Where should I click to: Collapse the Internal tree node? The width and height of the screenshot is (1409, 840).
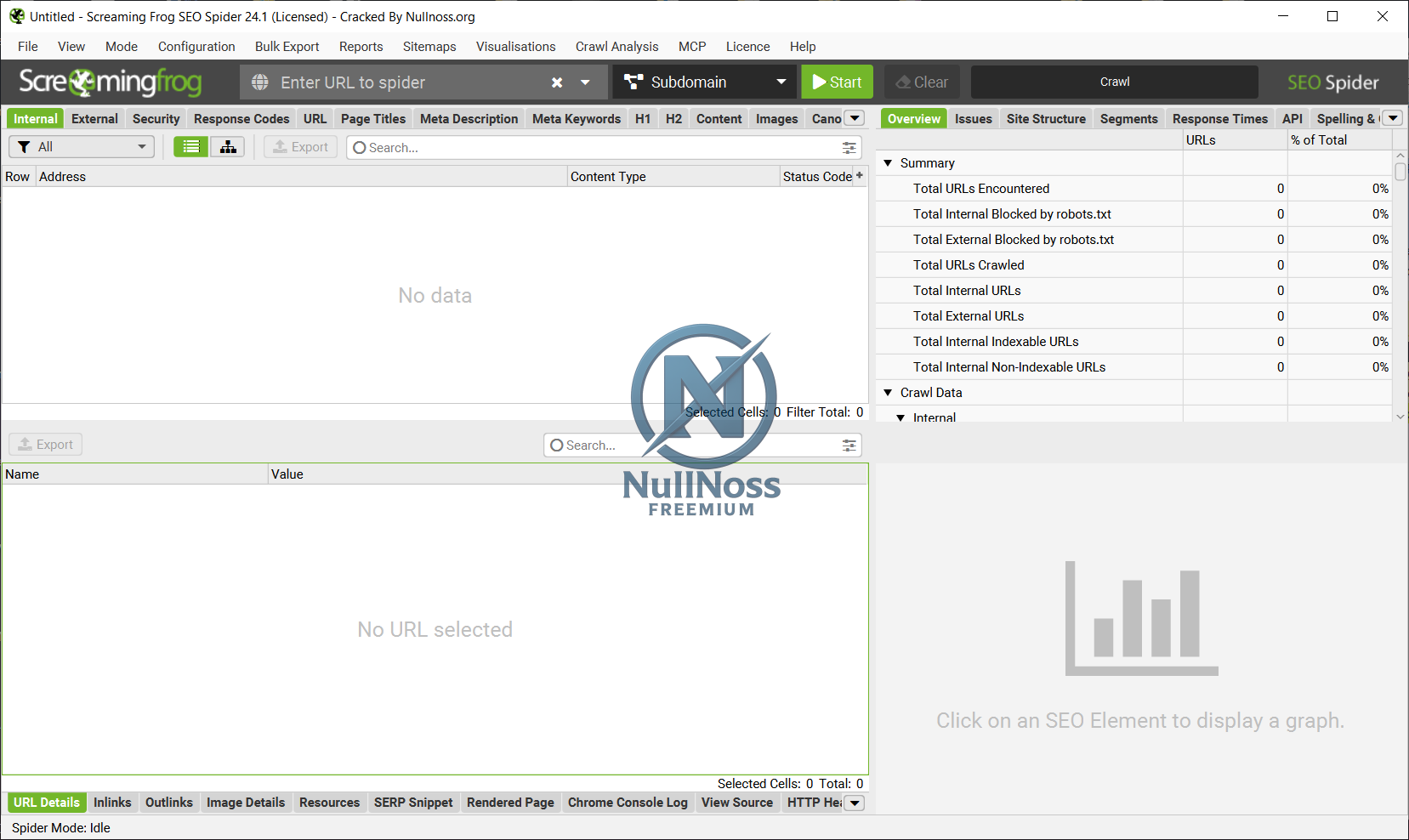901,417
